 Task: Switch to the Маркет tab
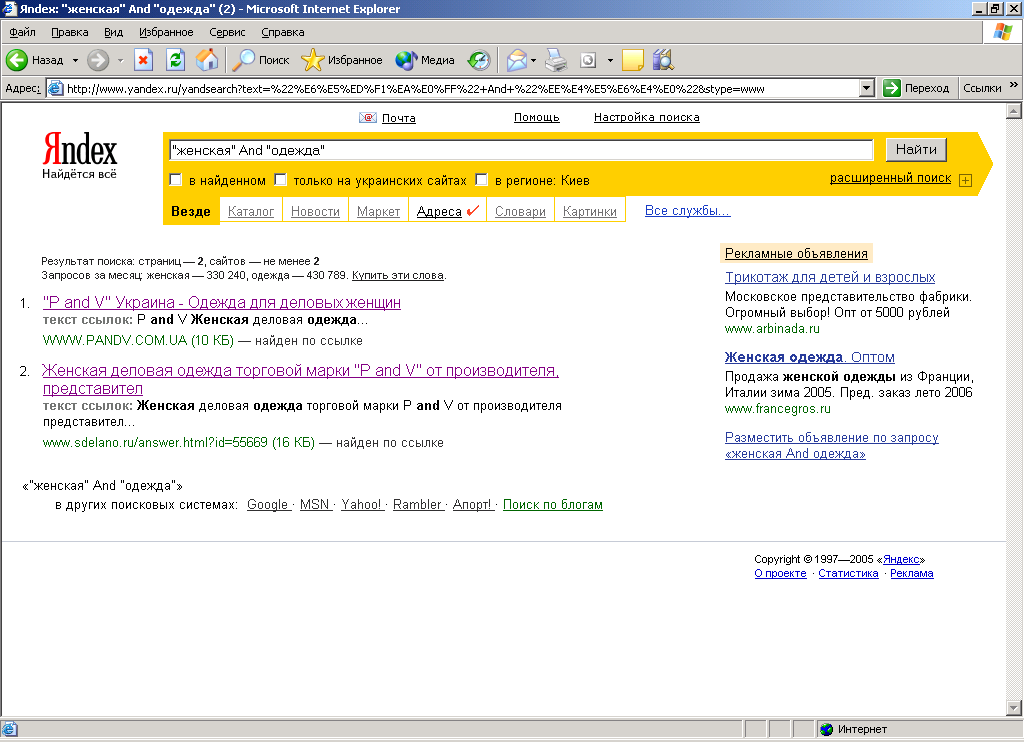tap(378, 212)
